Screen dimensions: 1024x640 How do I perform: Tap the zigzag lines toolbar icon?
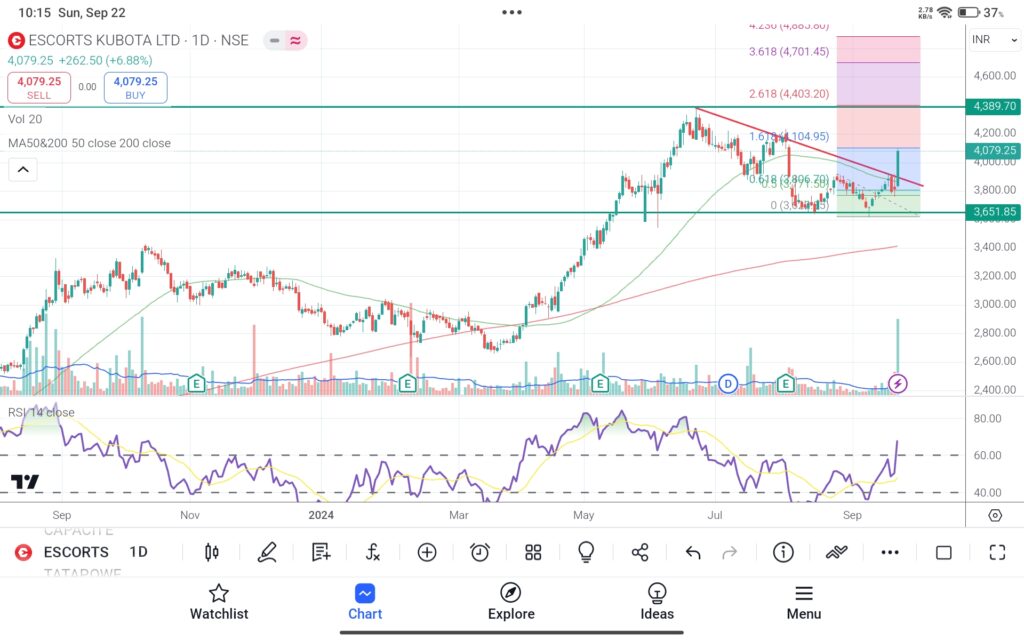[837, 552]
